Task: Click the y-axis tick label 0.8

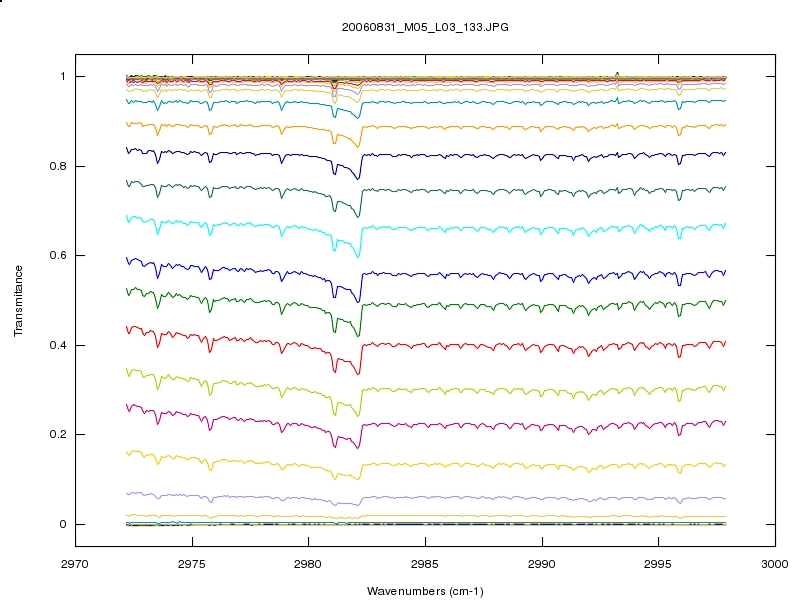Action: pyautogui.click(x=58, y=166)
